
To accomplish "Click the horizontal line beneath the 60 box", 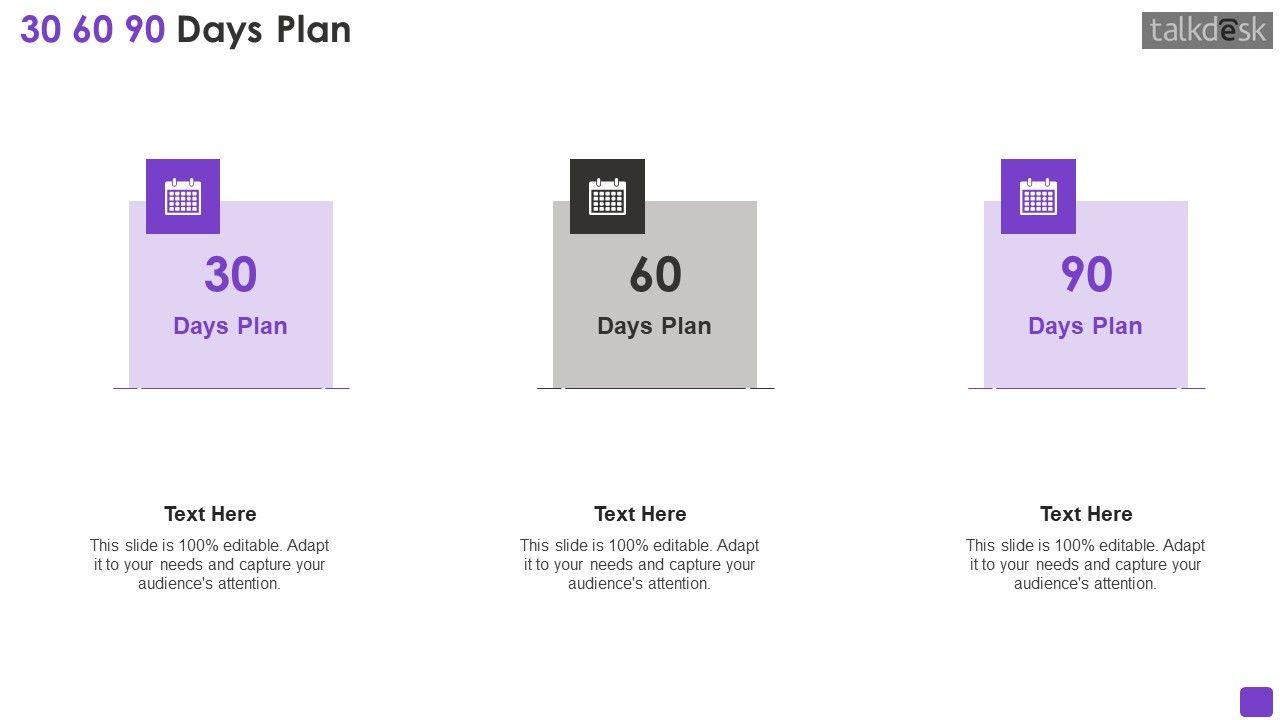I will [655, 387].
